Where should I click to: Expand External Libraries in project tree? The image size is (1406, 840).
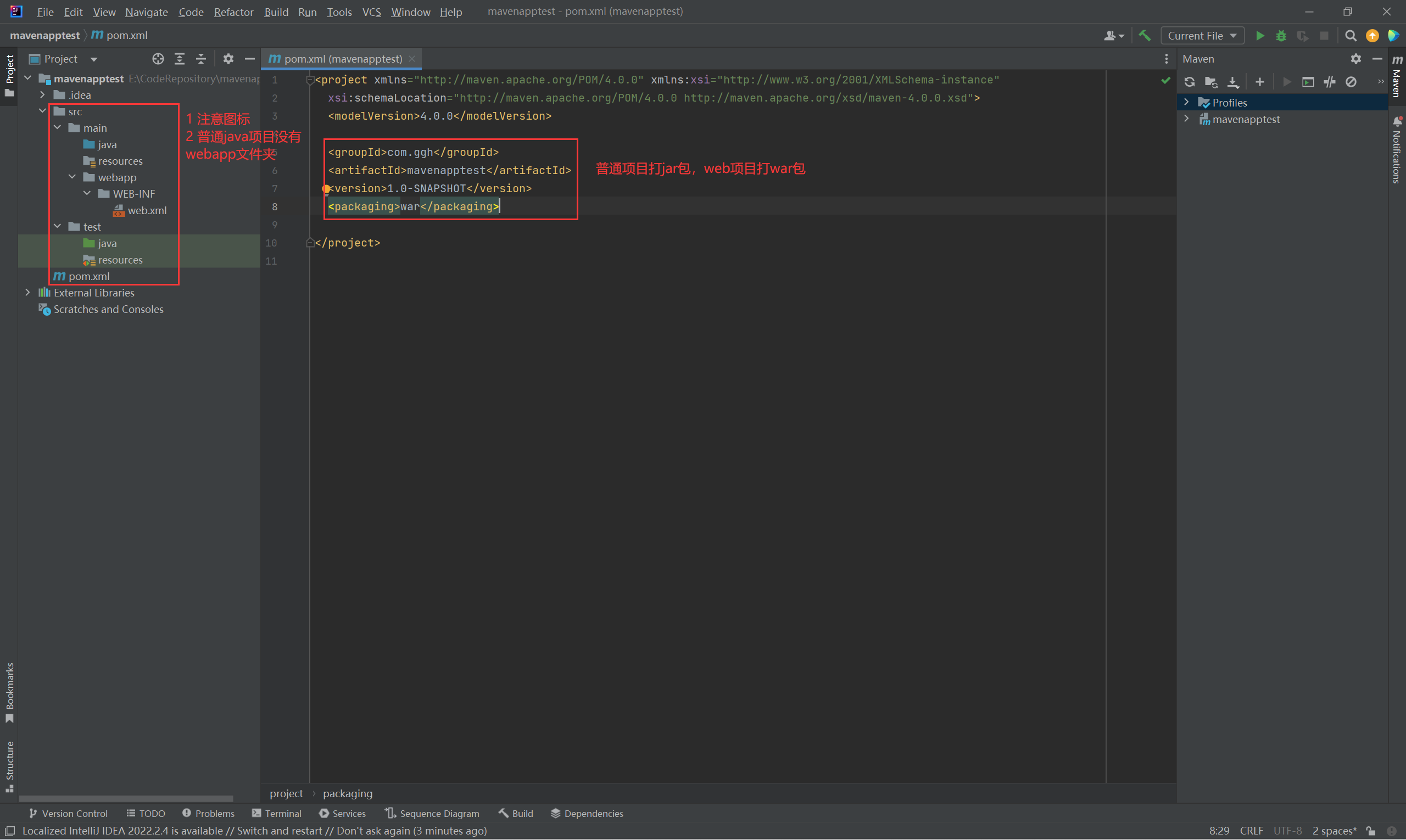point(28,293)
